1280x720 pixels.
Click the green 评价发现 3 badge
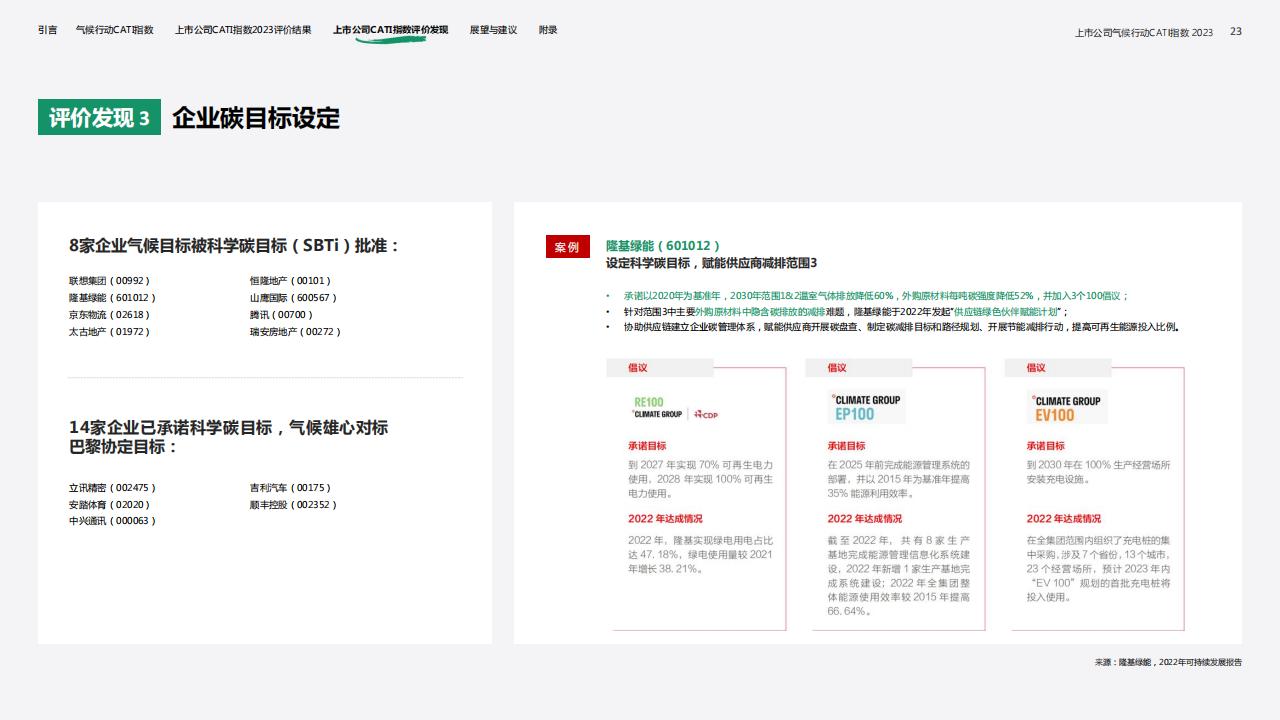(99, 118)
